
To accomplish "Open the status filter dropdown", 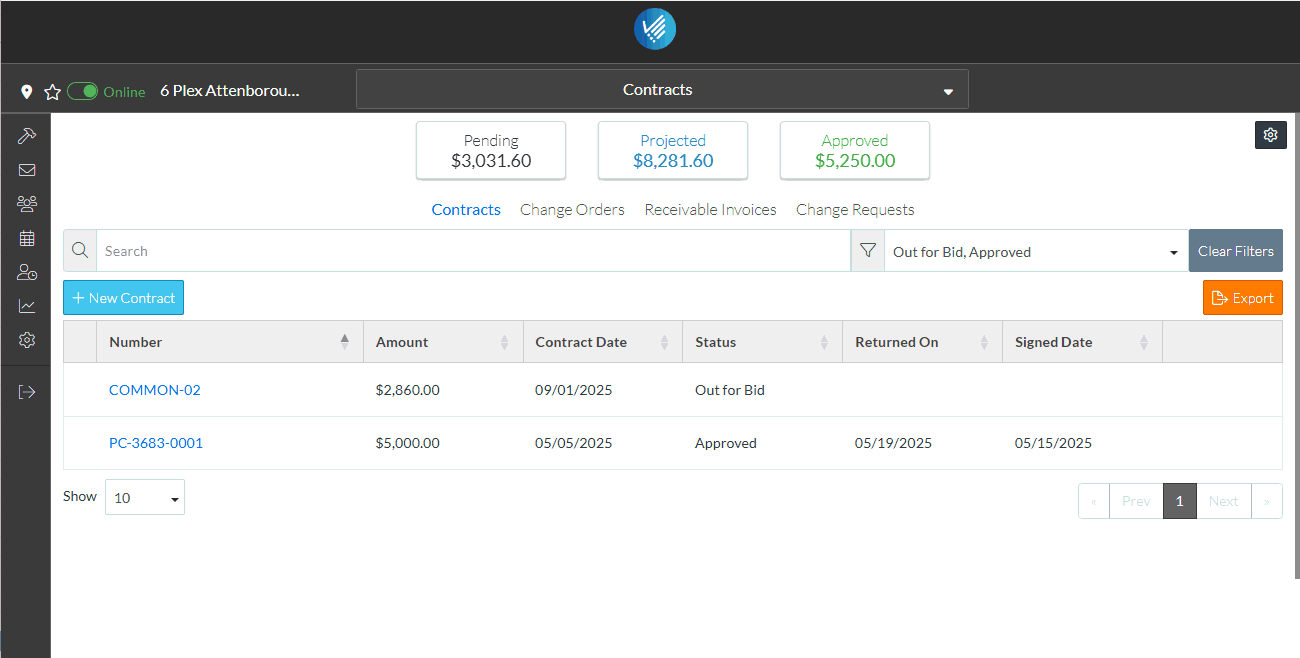I will click(x=1035, y=252).
